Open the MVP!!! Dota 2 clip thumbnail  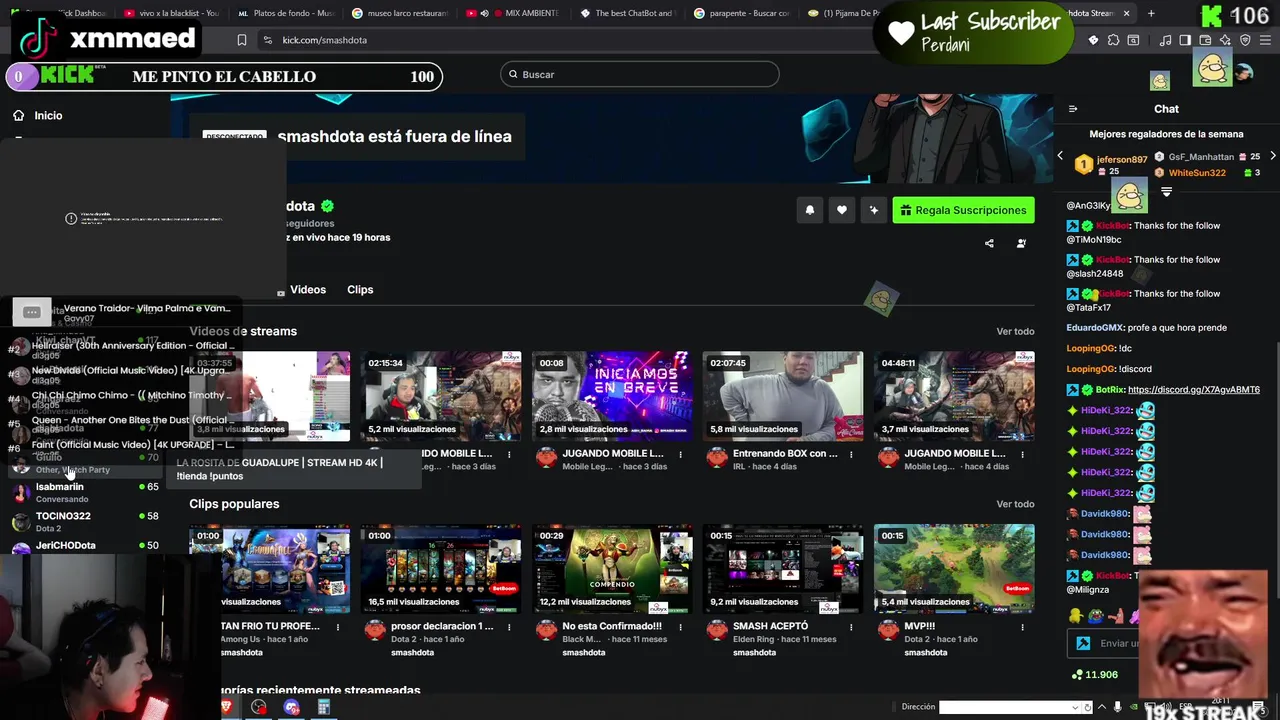954,569
